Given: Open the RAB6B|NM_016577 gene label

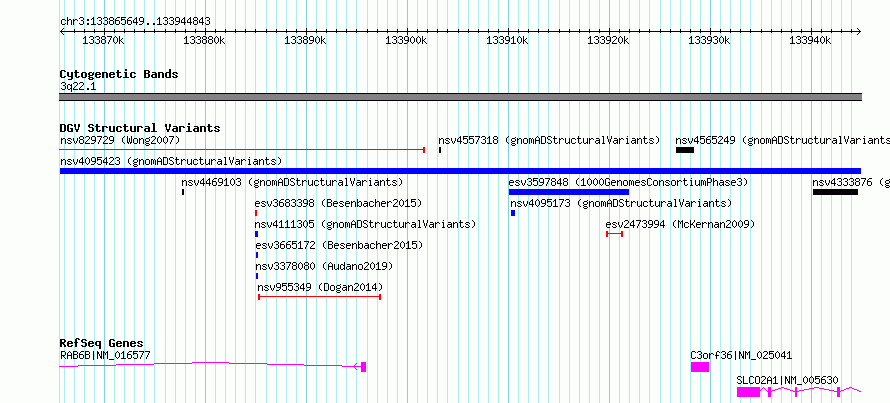Looking at the screenshot, I should click(x=105, y=356).
